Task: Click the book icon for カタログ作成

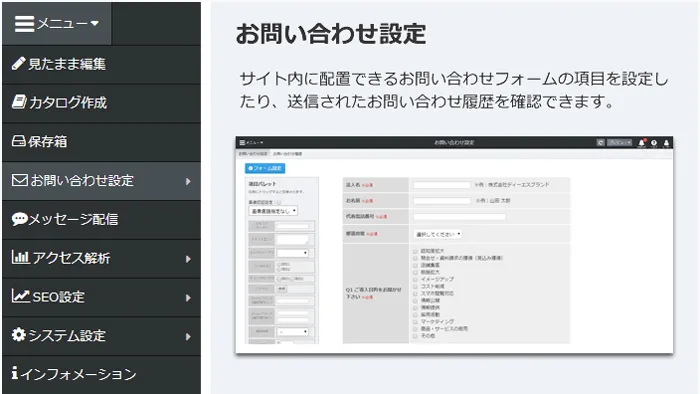Action: point(19,102)
